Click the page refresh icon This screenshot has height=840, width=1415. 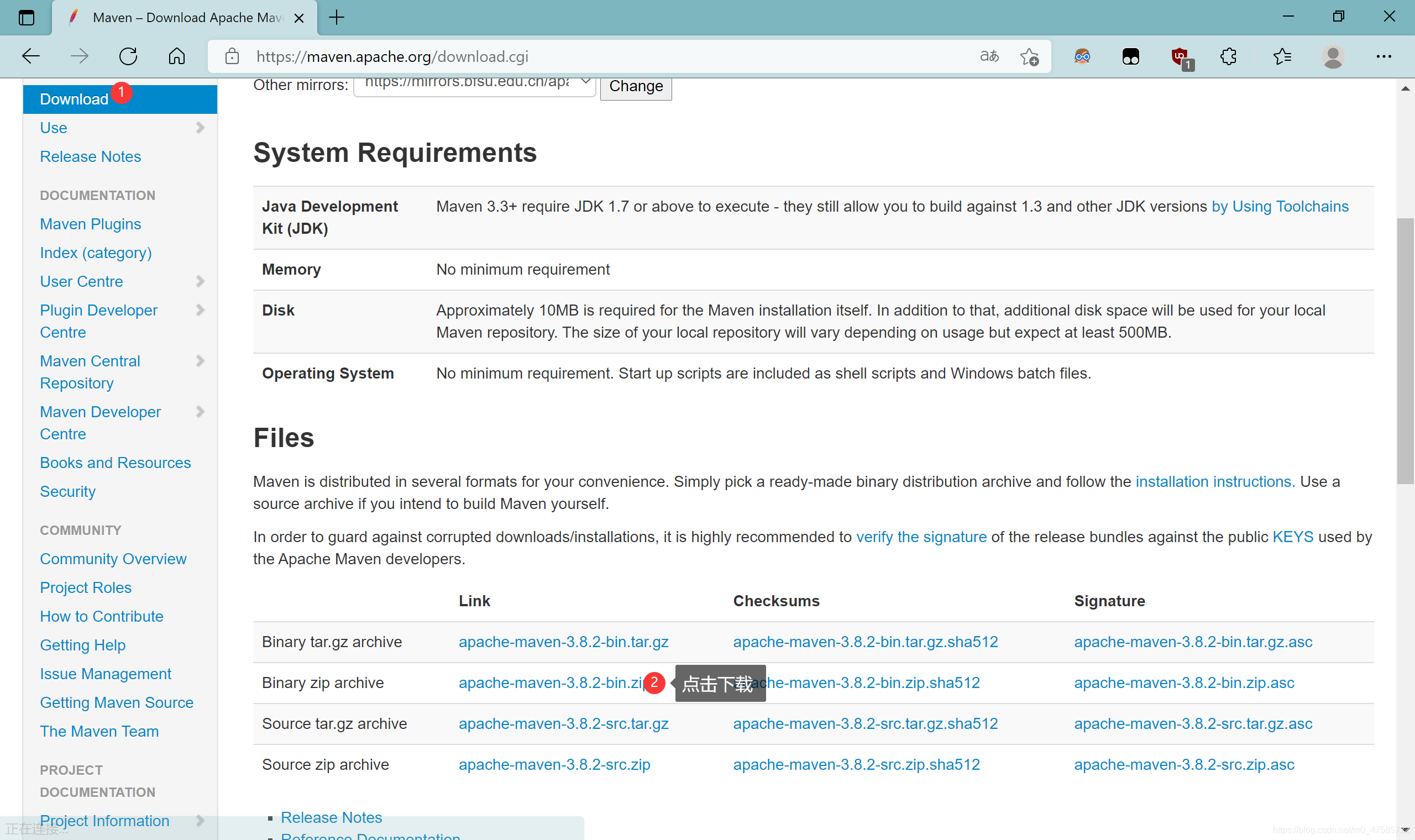click(129, 56)
